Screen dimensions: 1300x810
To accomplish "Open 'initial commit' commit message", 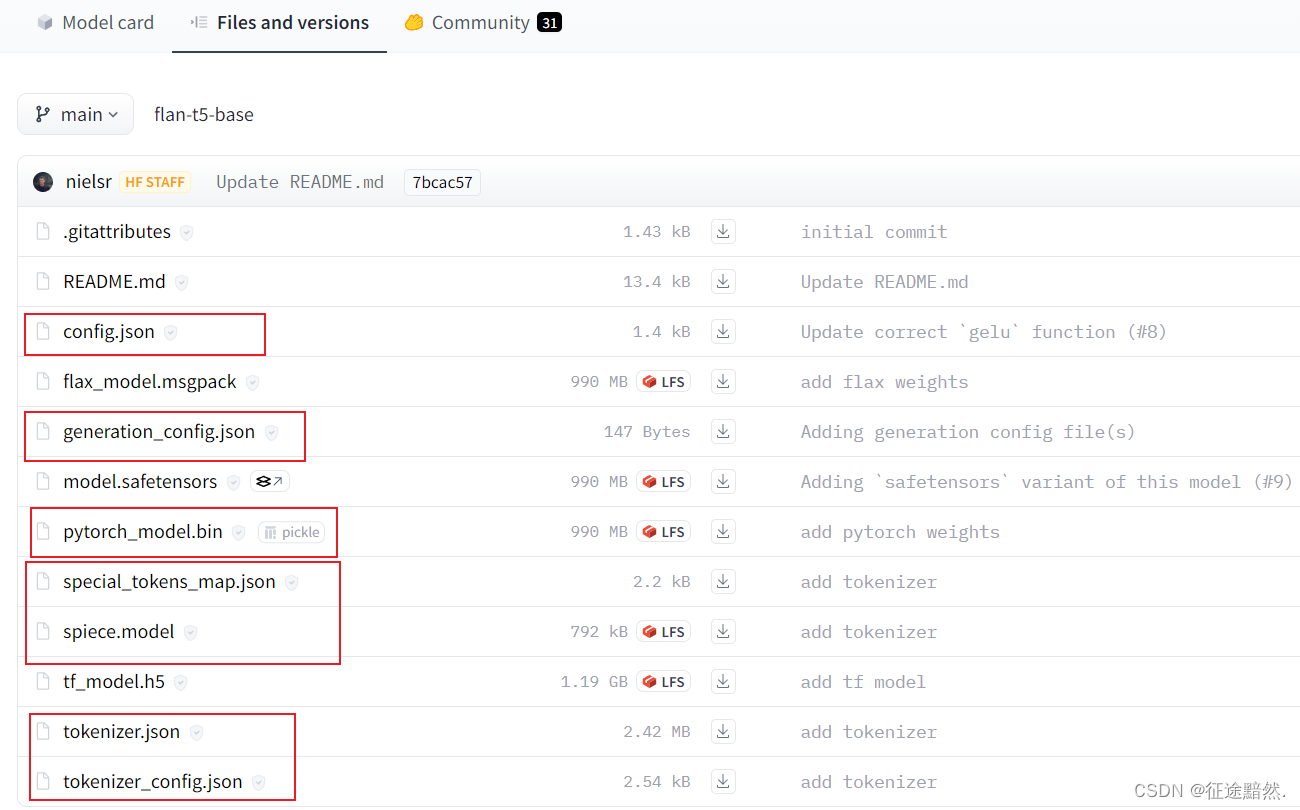I will (874, 232).
